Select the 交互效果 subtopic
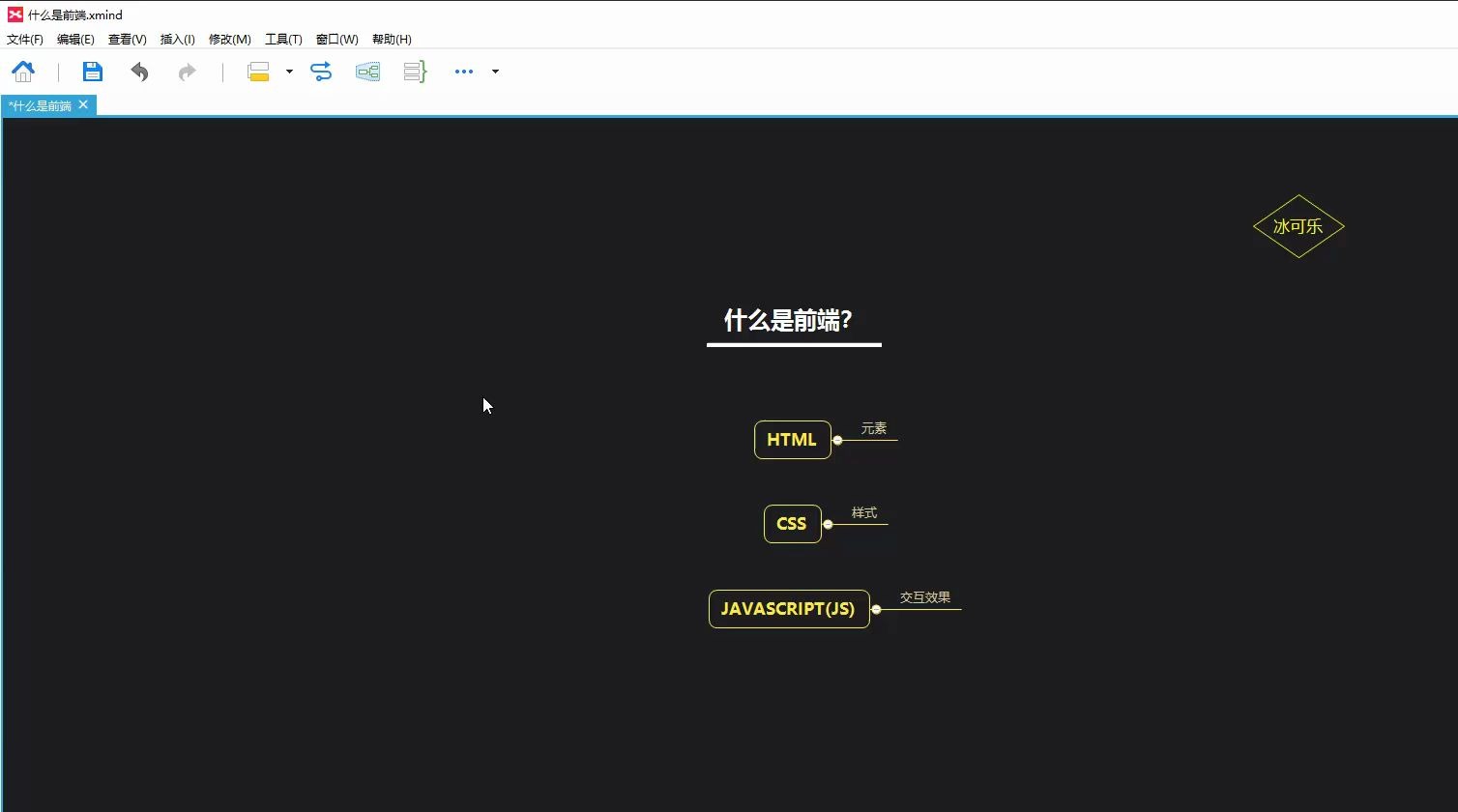The image size is (1458, 812). (x=925, y=597)
